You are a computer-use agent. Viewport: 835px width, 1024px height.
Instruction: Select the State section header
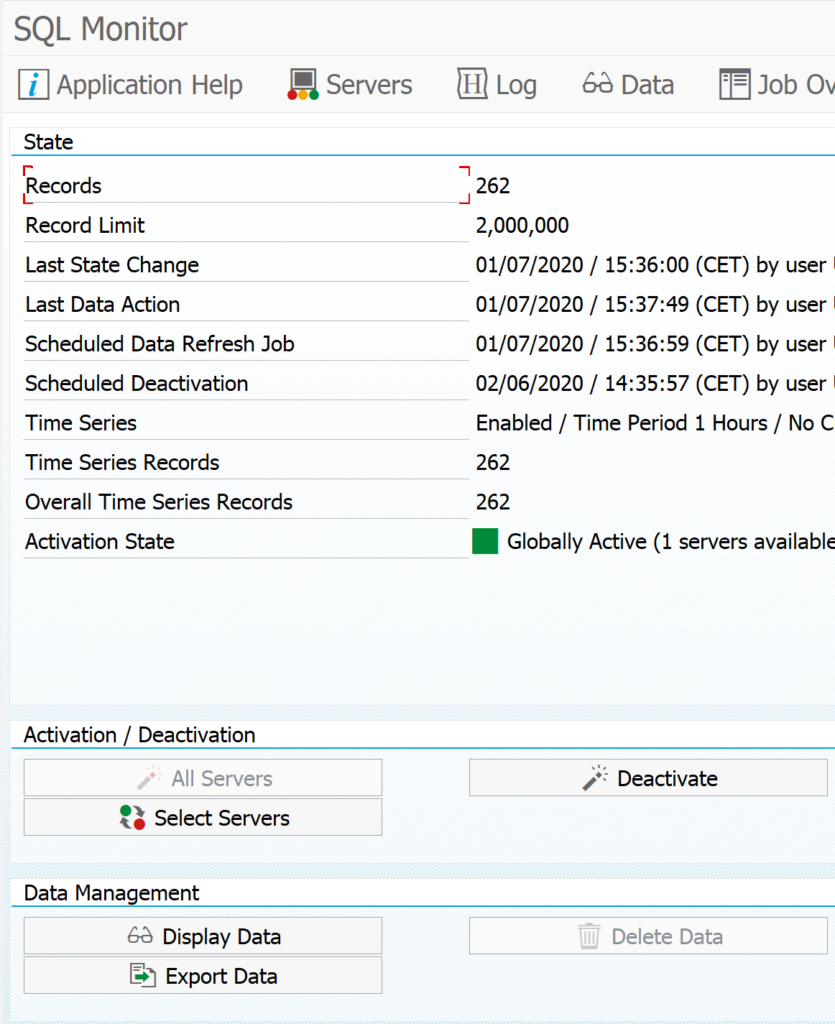click(48, 142)
